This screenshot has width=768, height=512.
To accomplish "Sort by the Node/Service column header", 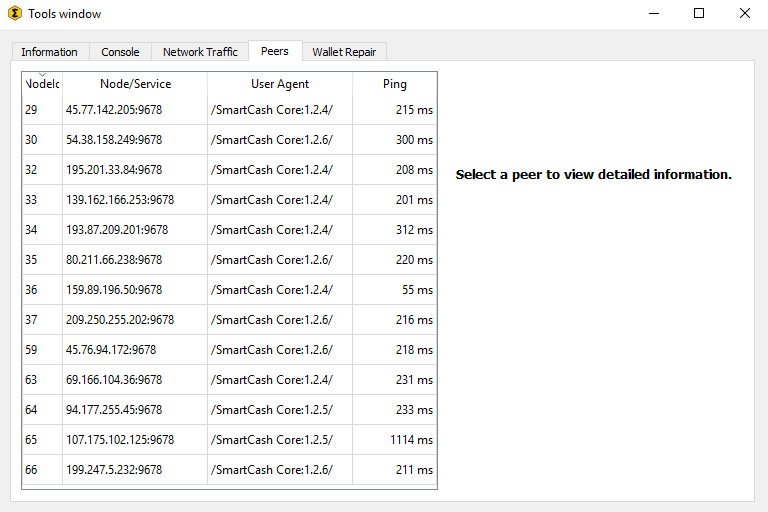I will 135,84.
